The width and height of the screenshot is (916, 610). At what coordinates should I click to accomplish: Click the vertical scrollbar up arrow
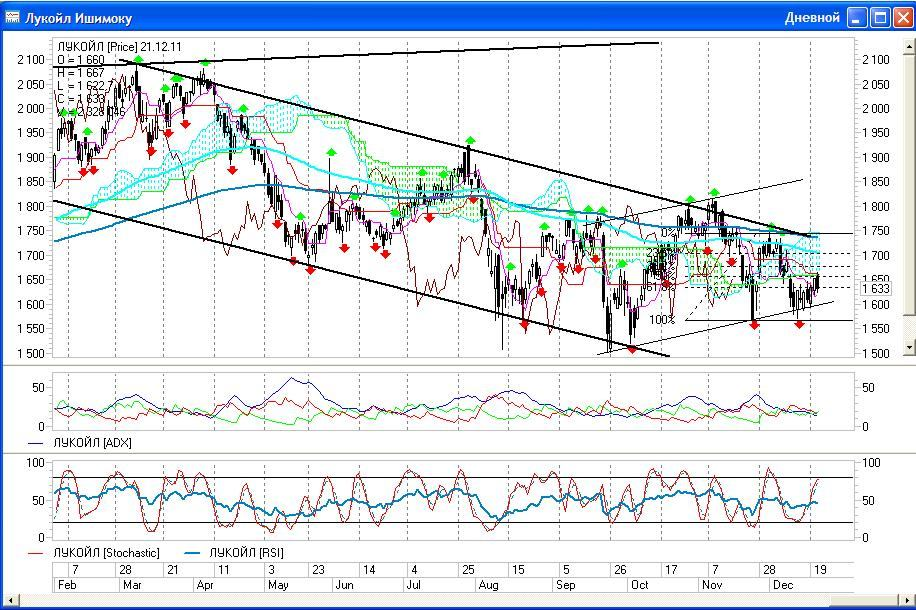point(908,46)
